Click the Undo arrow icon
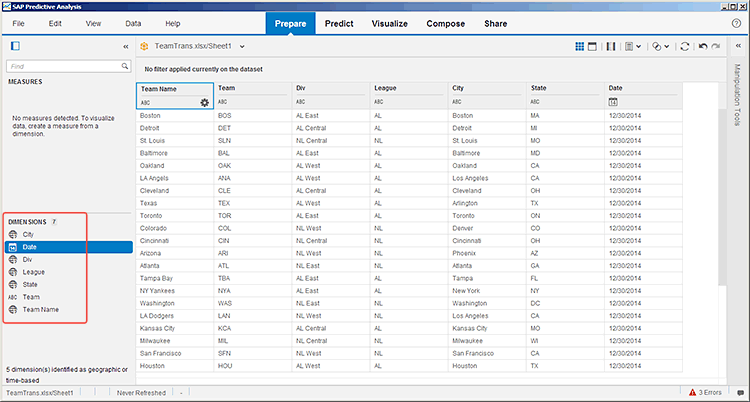750x402 pixels. (x=703, y=46)
